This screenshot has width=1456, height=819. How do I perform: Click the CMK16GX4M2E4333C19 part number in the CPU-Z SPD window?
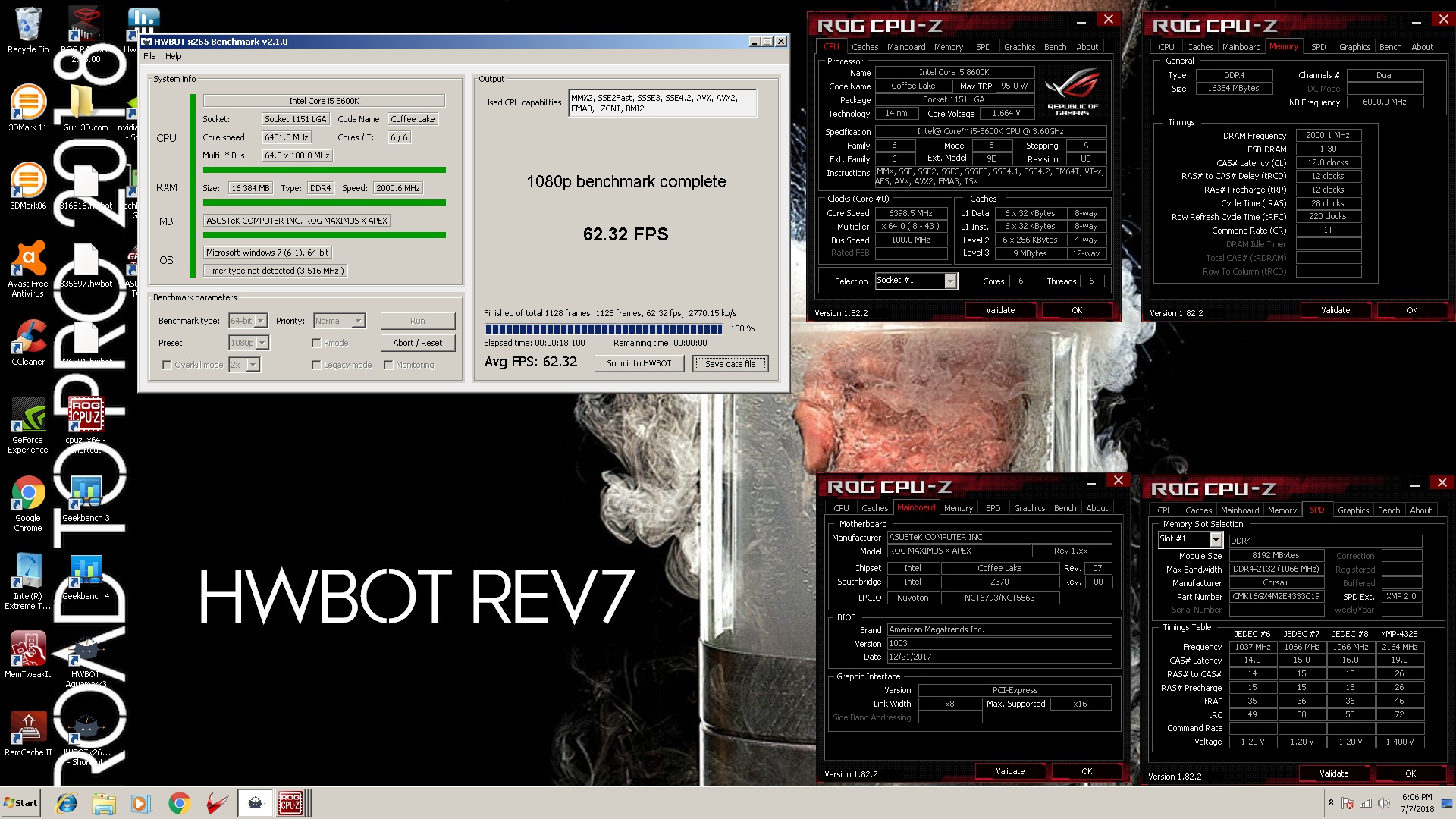(x=1276, y=597)
